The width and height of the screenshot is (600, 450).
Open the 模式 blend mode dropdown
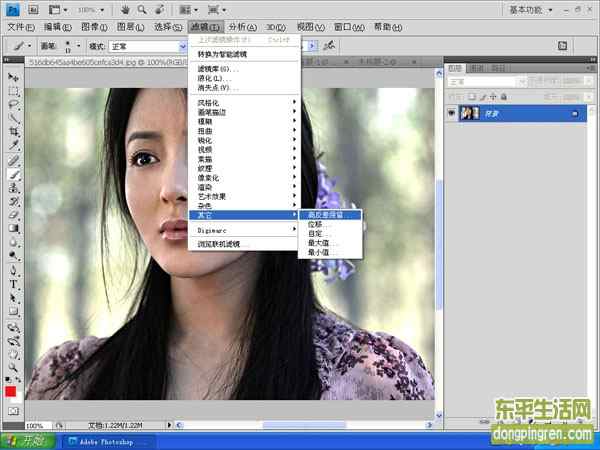tap(150, 46)
